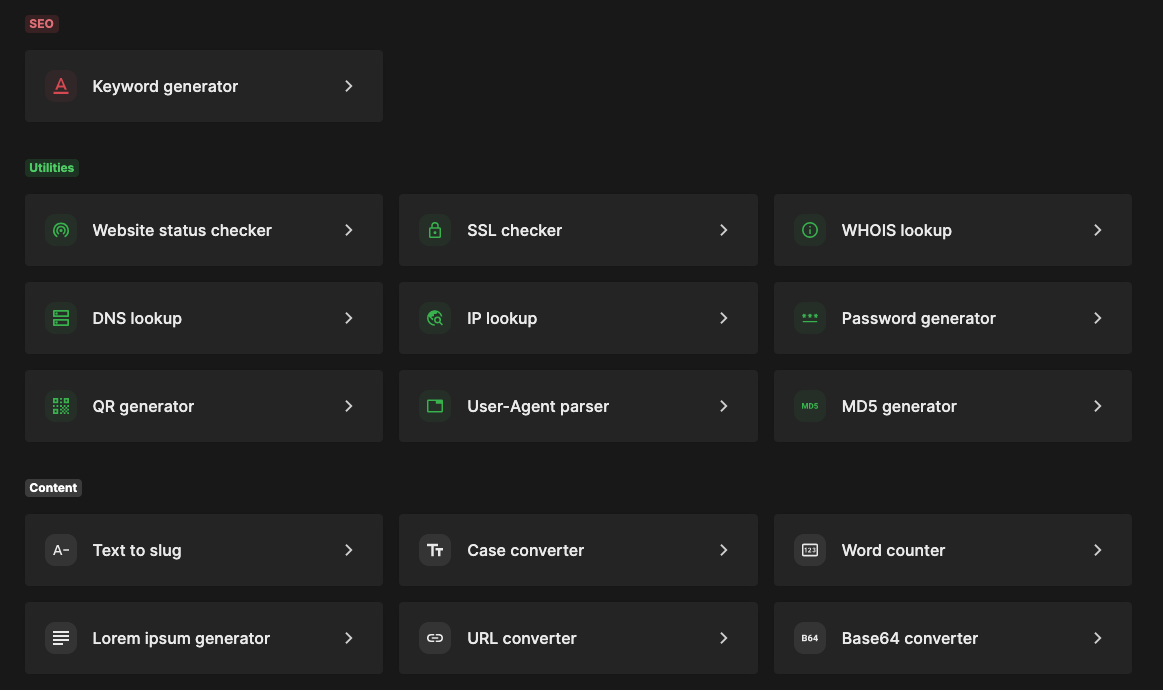1163x690 pixels.
Task: Click the DNS lookup server icon
Action: (61, 318)
